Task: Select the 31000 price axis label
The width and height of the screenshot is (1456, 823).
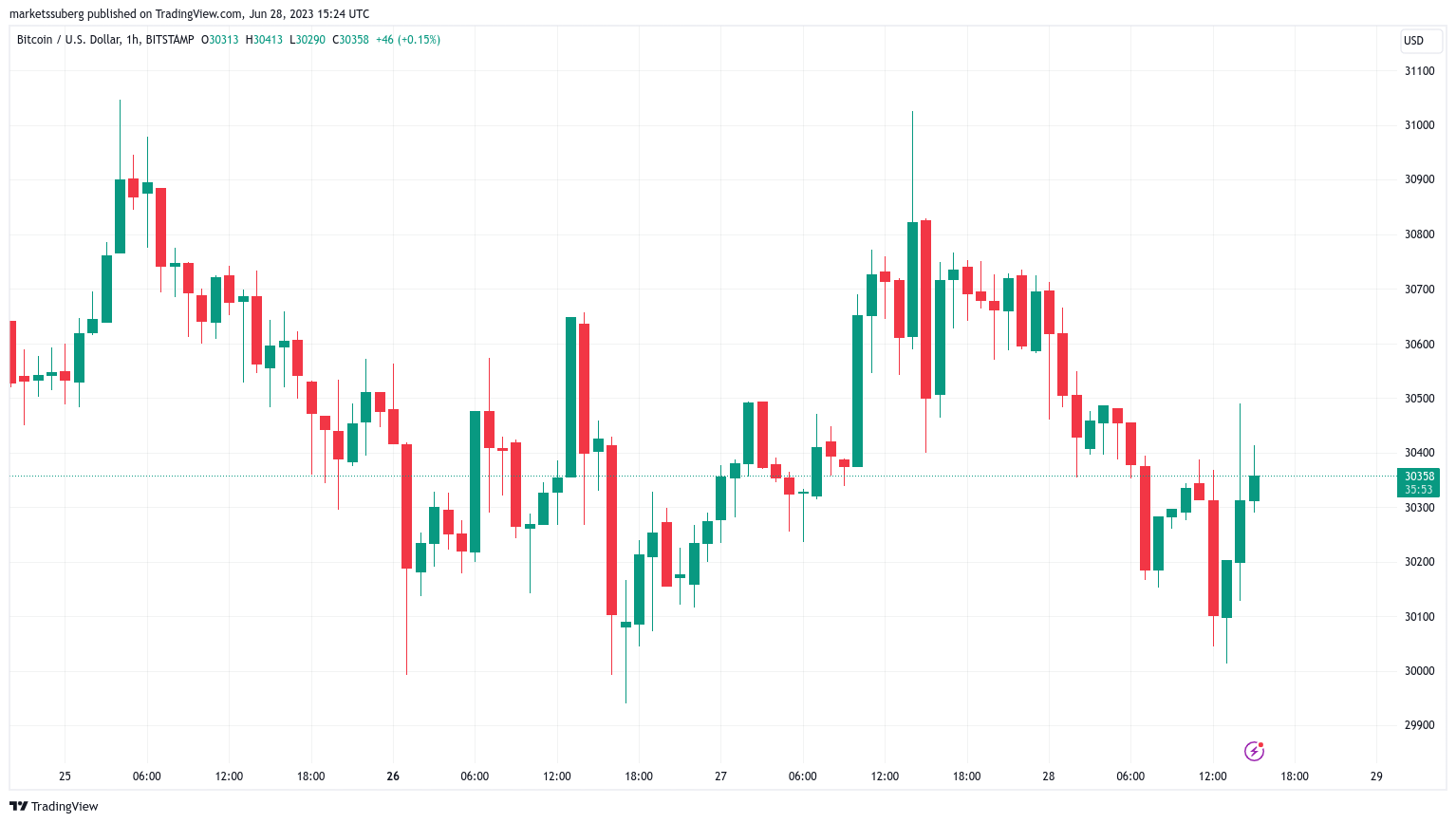Action: point(1419,125)
